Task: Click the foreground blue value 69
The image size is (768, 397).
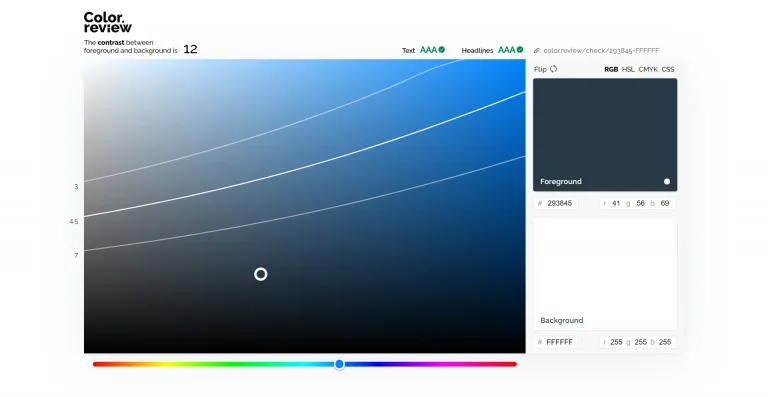Action: coord(665,203)
